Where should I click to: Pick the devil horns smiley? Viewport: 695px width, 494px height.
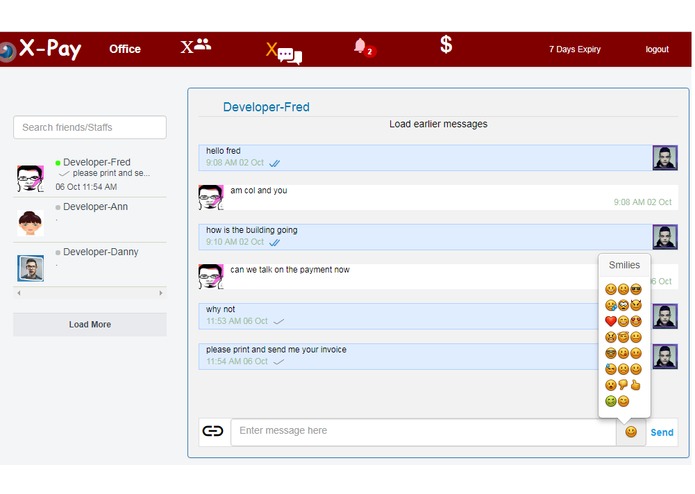636,305
